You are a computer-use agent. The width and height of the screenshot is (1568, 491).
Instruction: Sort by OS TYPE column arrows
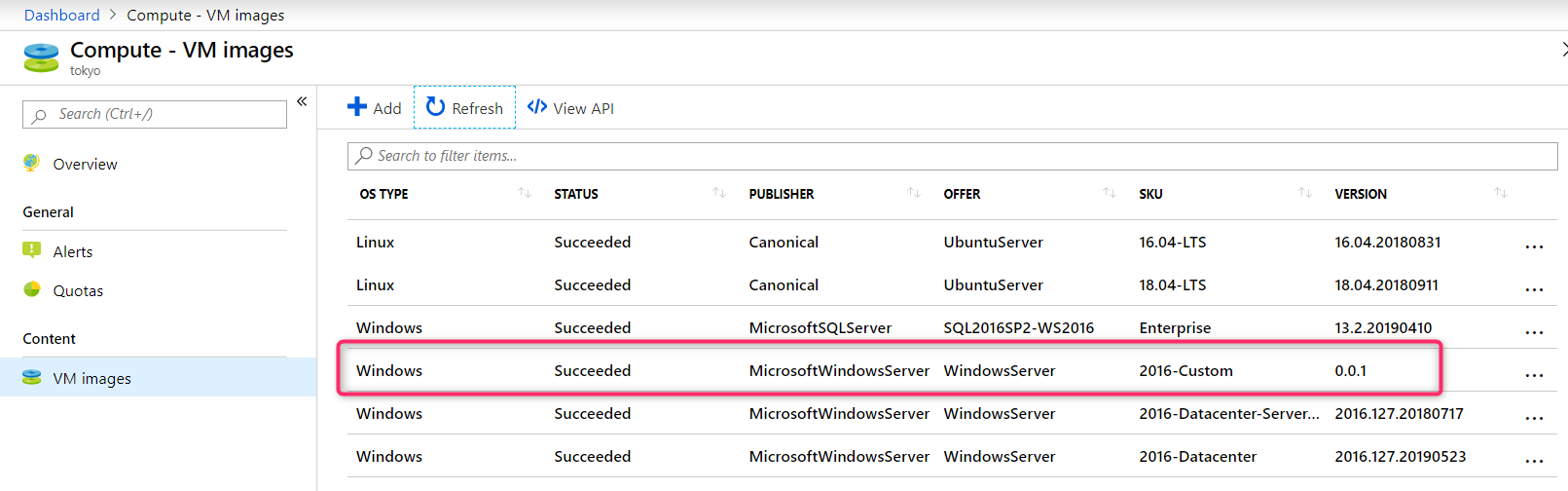pyautogui.click(x=525, y=193)
